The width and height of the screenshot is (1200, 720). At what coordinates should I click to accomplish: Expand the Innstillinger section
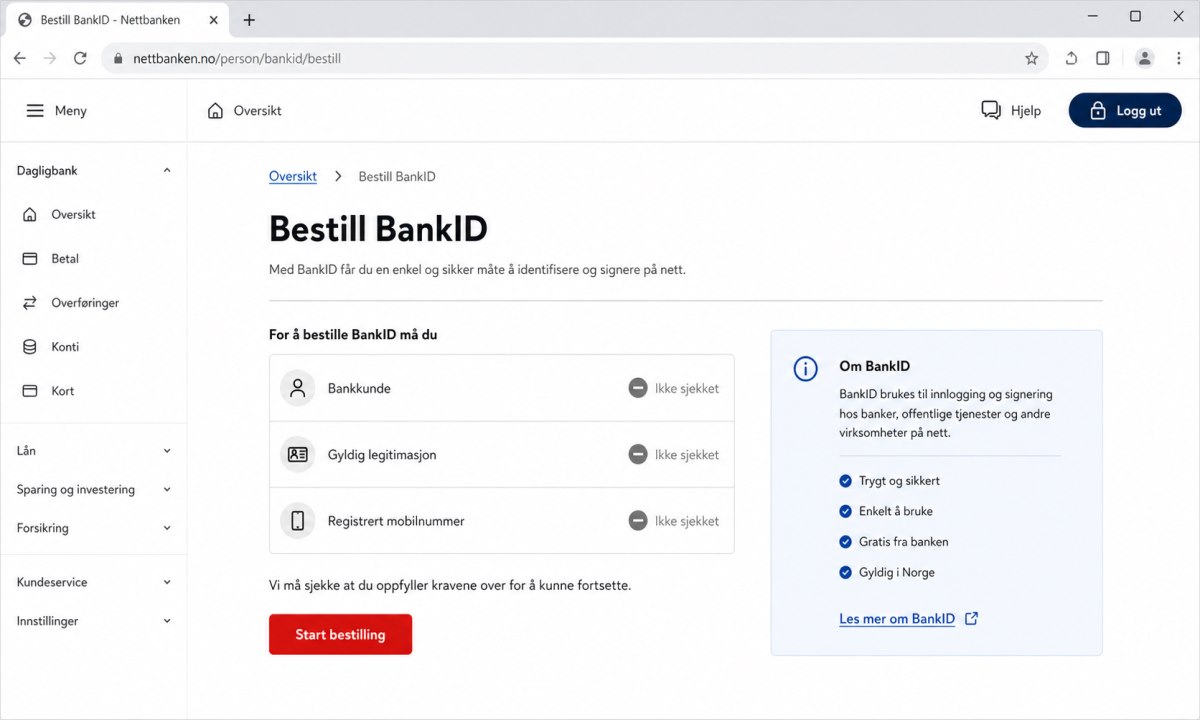pyautogui.click(x=167, y=621)
